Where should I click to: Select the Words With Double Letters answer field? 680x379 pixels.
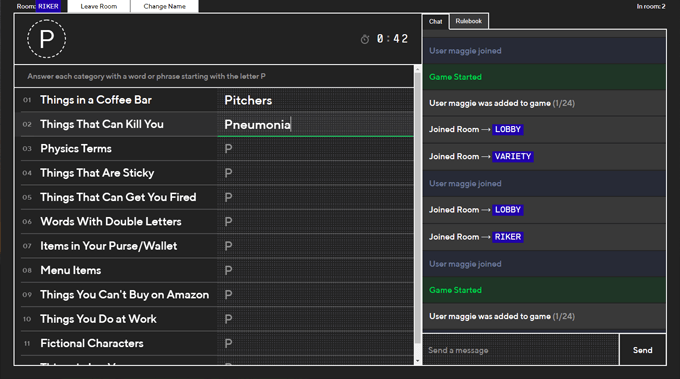(315, 222)
